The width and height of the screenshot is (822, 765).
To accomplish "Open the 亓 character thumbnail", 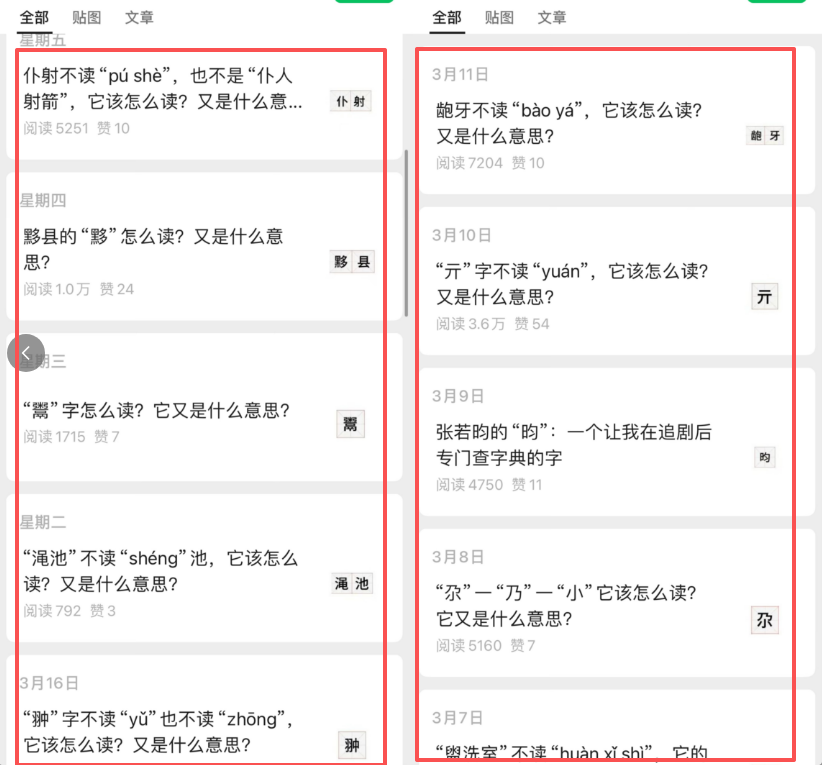I will pyautogui.click(x=764, y=297).
